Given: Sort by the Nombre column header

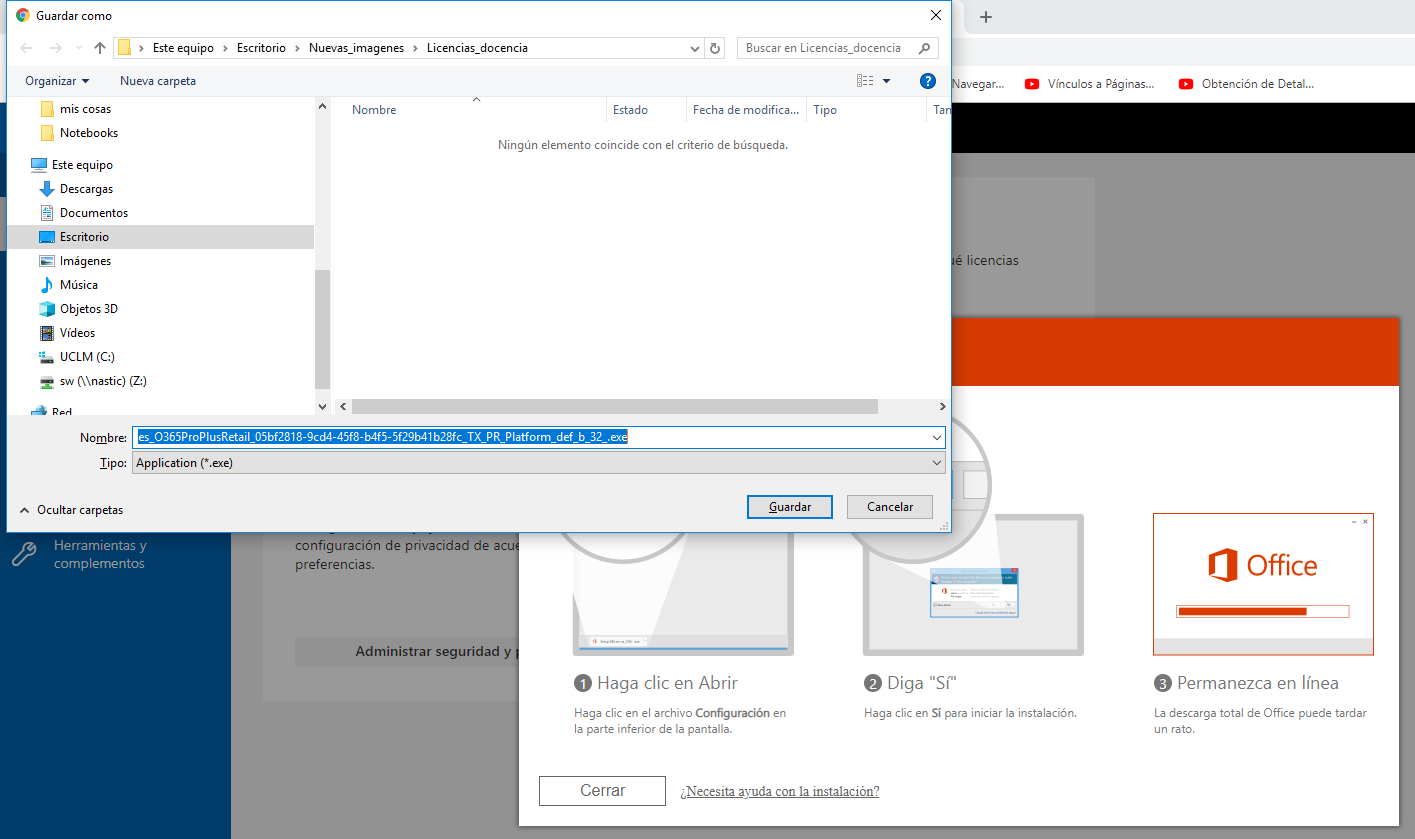Looking at the screenshot, I should (x=374, y=110).
